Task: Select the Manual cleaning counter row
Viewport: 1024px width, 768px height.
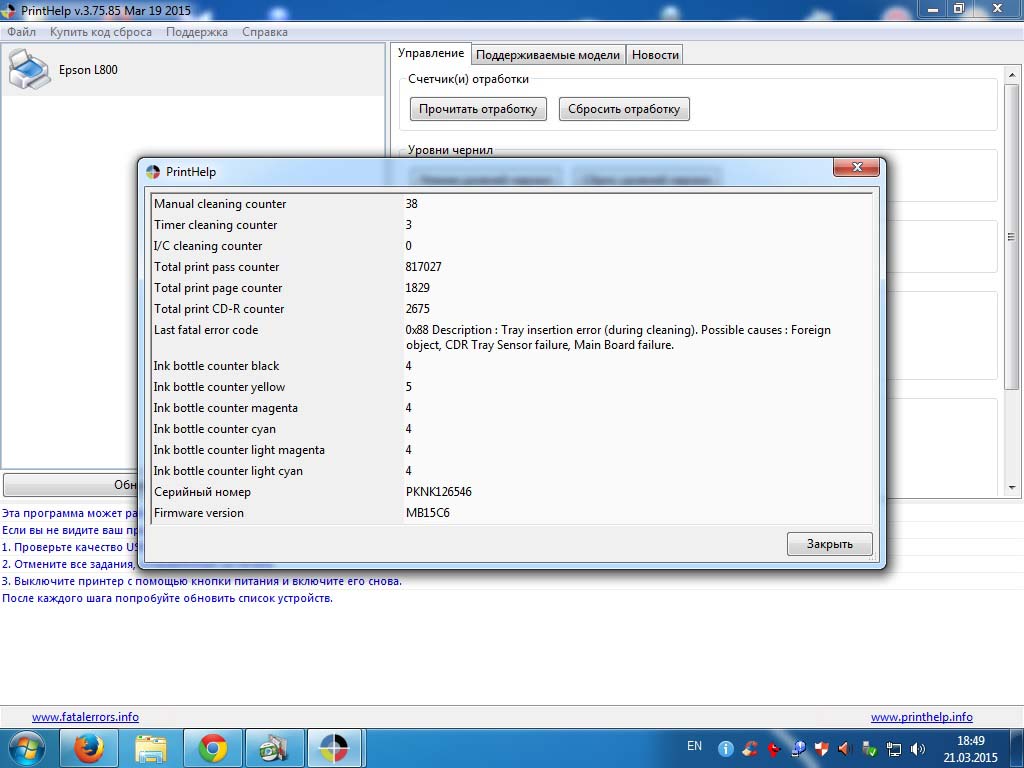Action: click(511, 204)
